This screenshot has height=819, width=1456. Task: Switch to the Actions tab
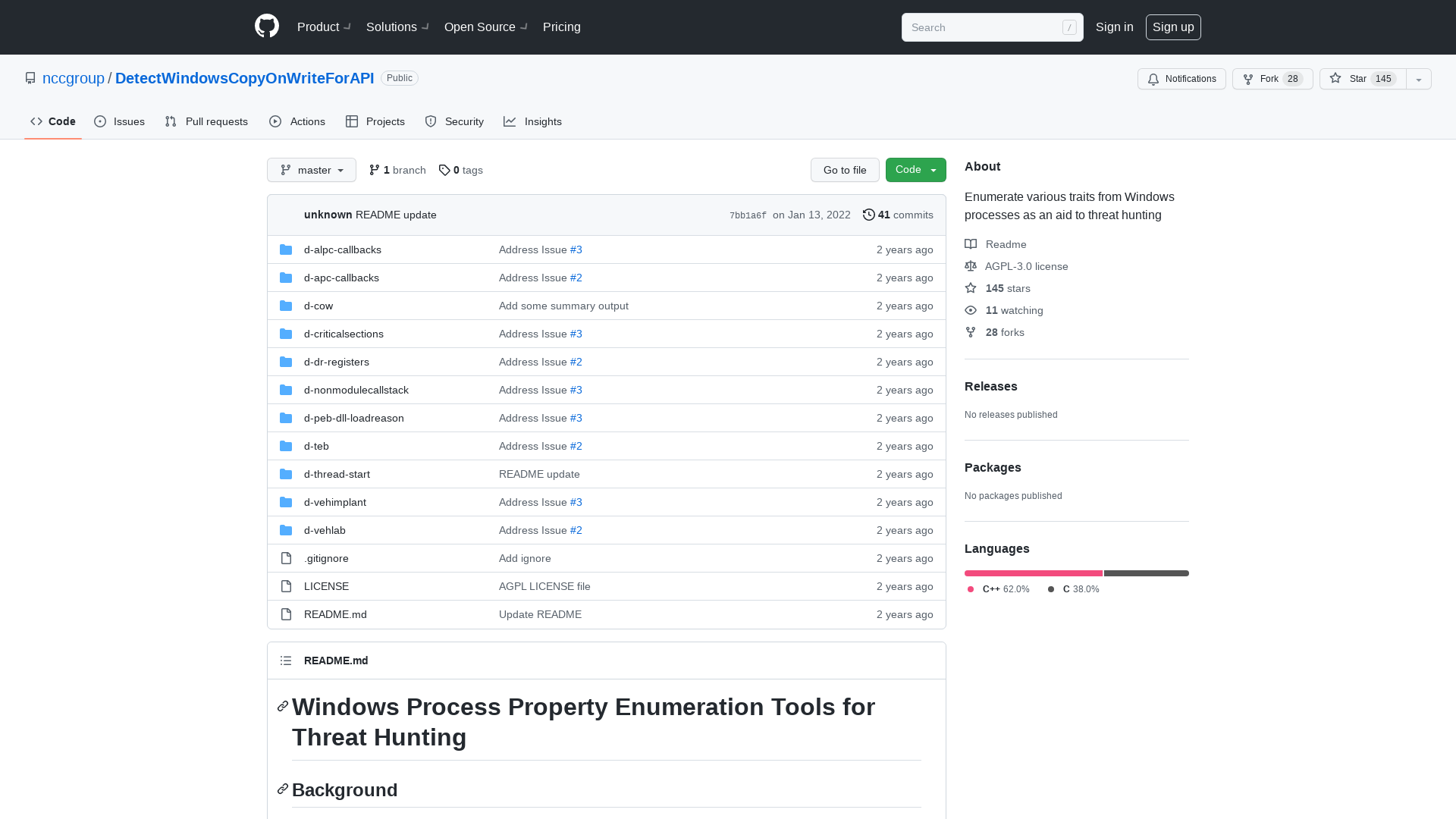[297, 121]
